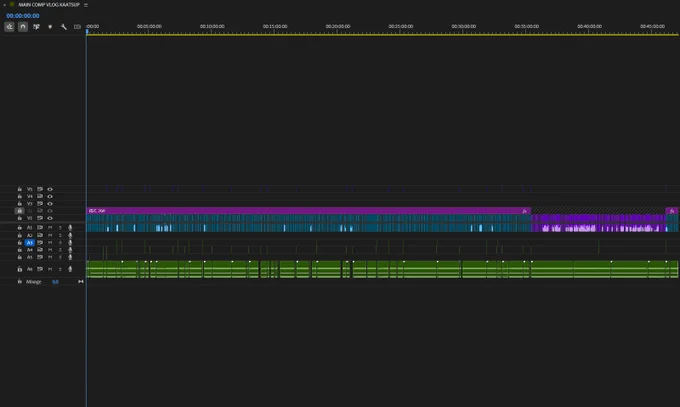This screenshot has width=680, height=407.
Task: Start voice-over record on track A6
Action: (x=70, y=269)
